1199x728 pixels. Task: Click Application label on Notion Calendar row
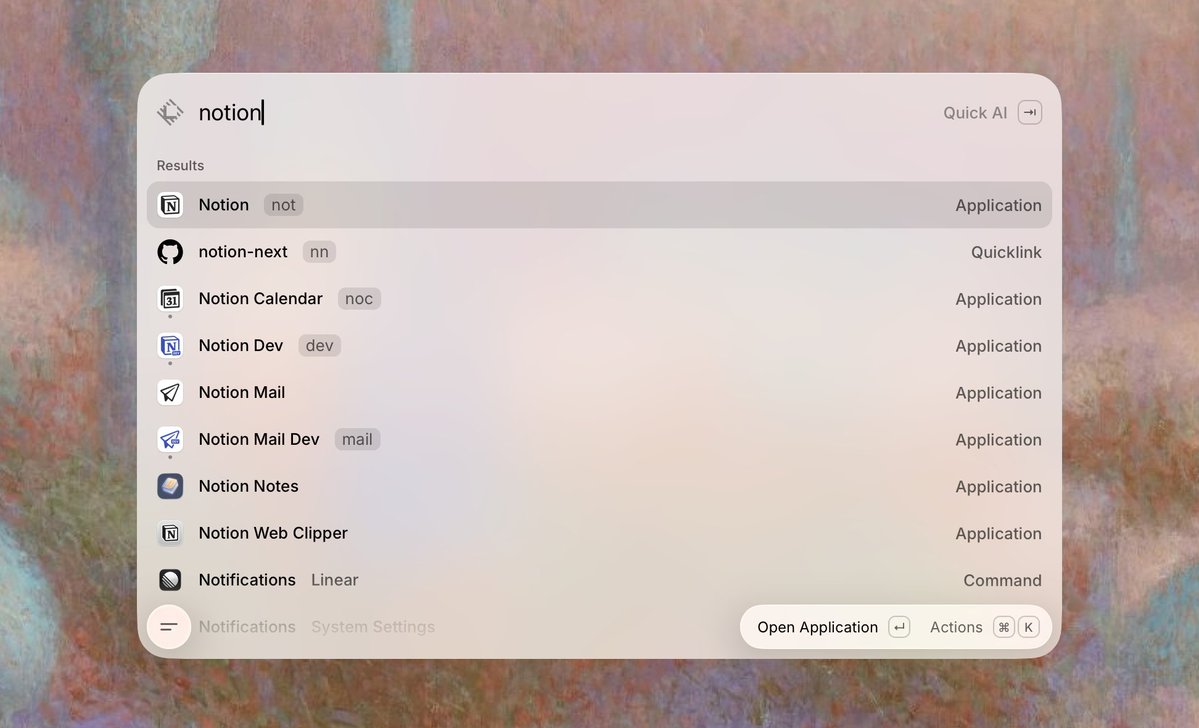click(x=998, y=299)
